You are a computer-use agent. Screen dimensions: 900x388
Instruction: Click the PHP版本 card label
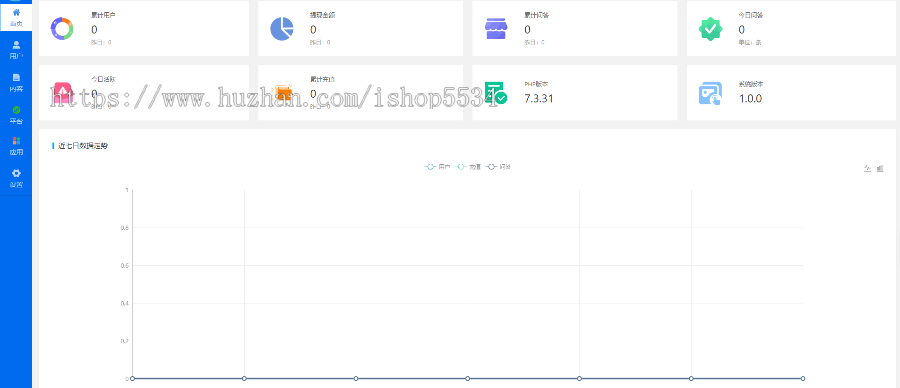pos(536,84)
